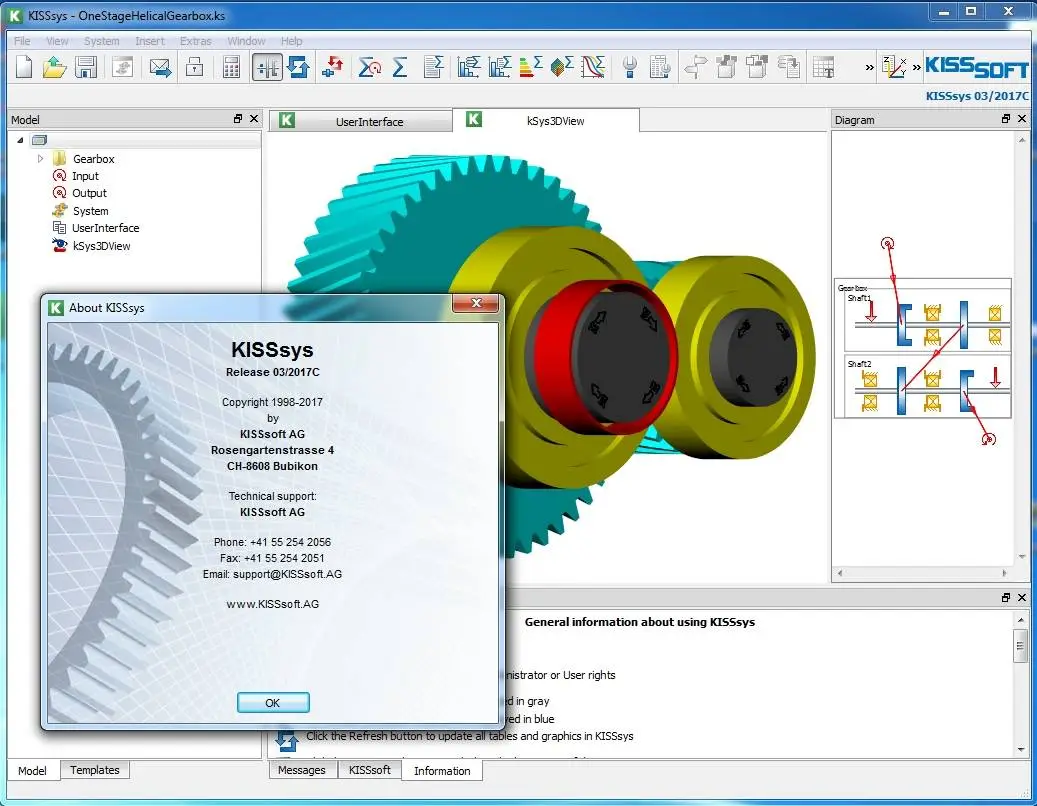Select Output in the Model tree

(89, 193)
